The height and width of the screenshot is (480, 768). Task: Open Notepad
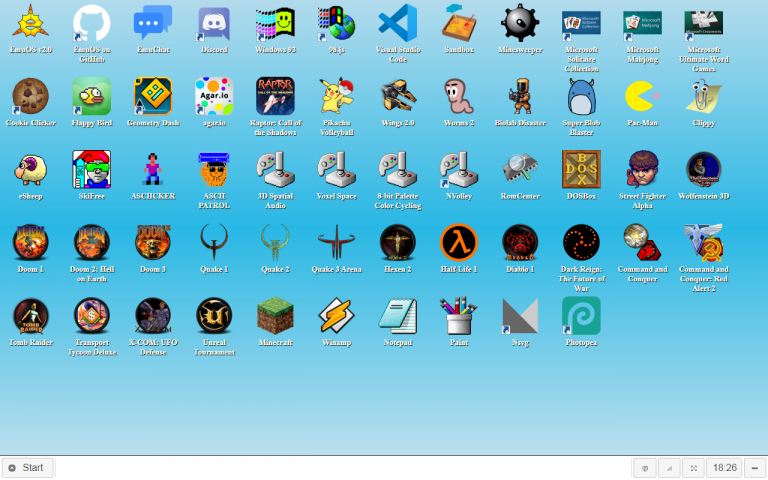[398, 316]
